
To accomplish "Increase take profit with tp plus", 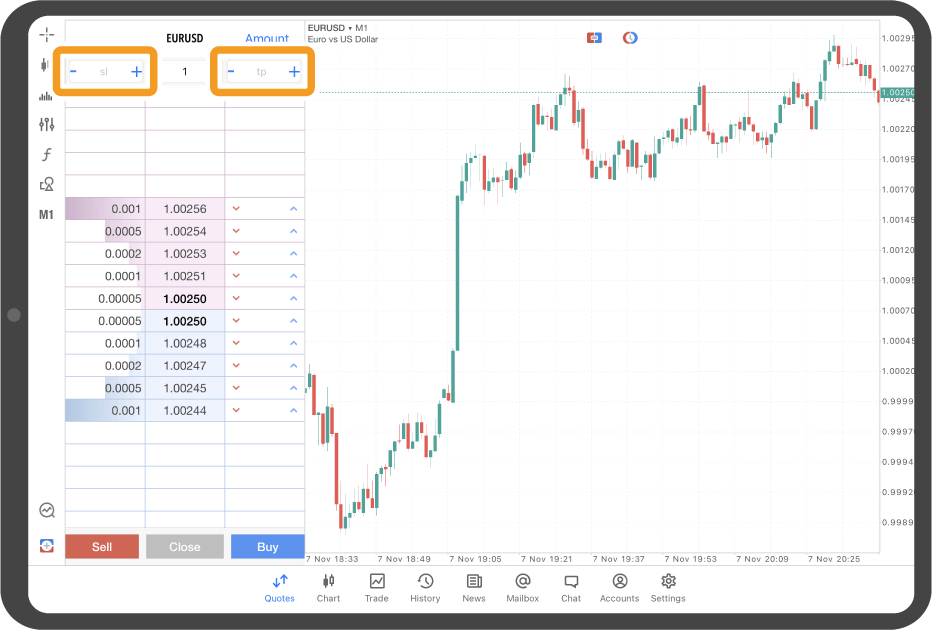I will tap(294, 72).
